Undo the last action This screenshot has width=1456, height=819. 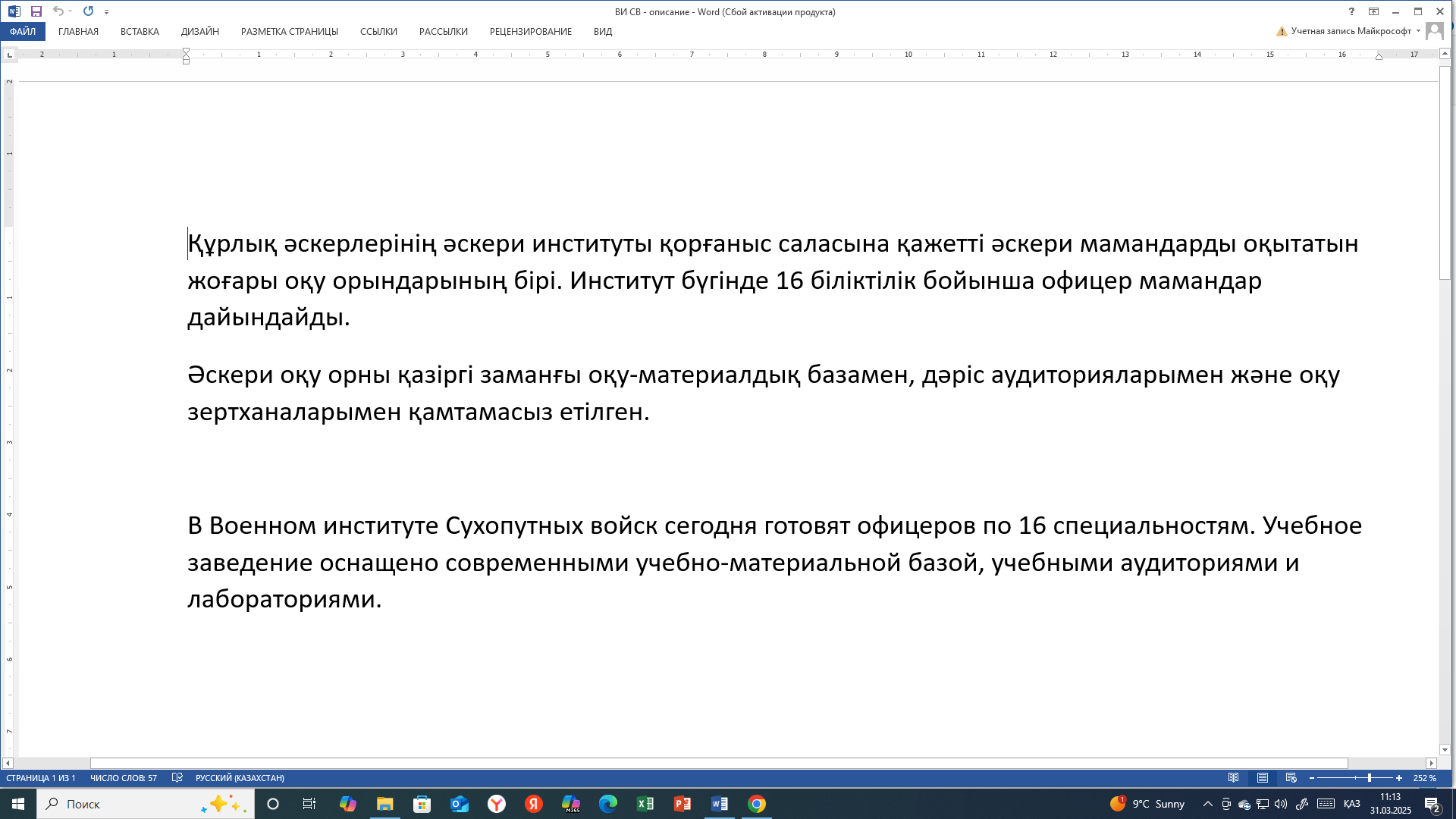[58, 11]
